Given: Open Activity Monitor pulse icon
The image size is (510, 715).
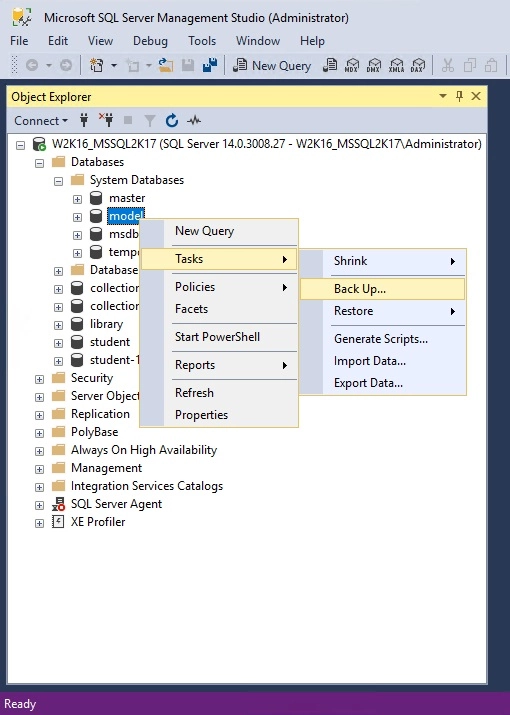Looking at the screenshot, I should 194,120.
